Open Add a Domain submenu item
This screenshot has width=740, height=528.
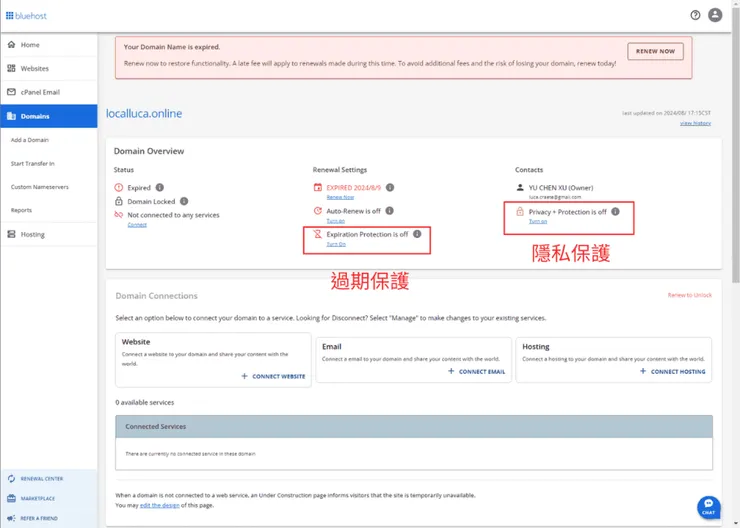[30, 140]
